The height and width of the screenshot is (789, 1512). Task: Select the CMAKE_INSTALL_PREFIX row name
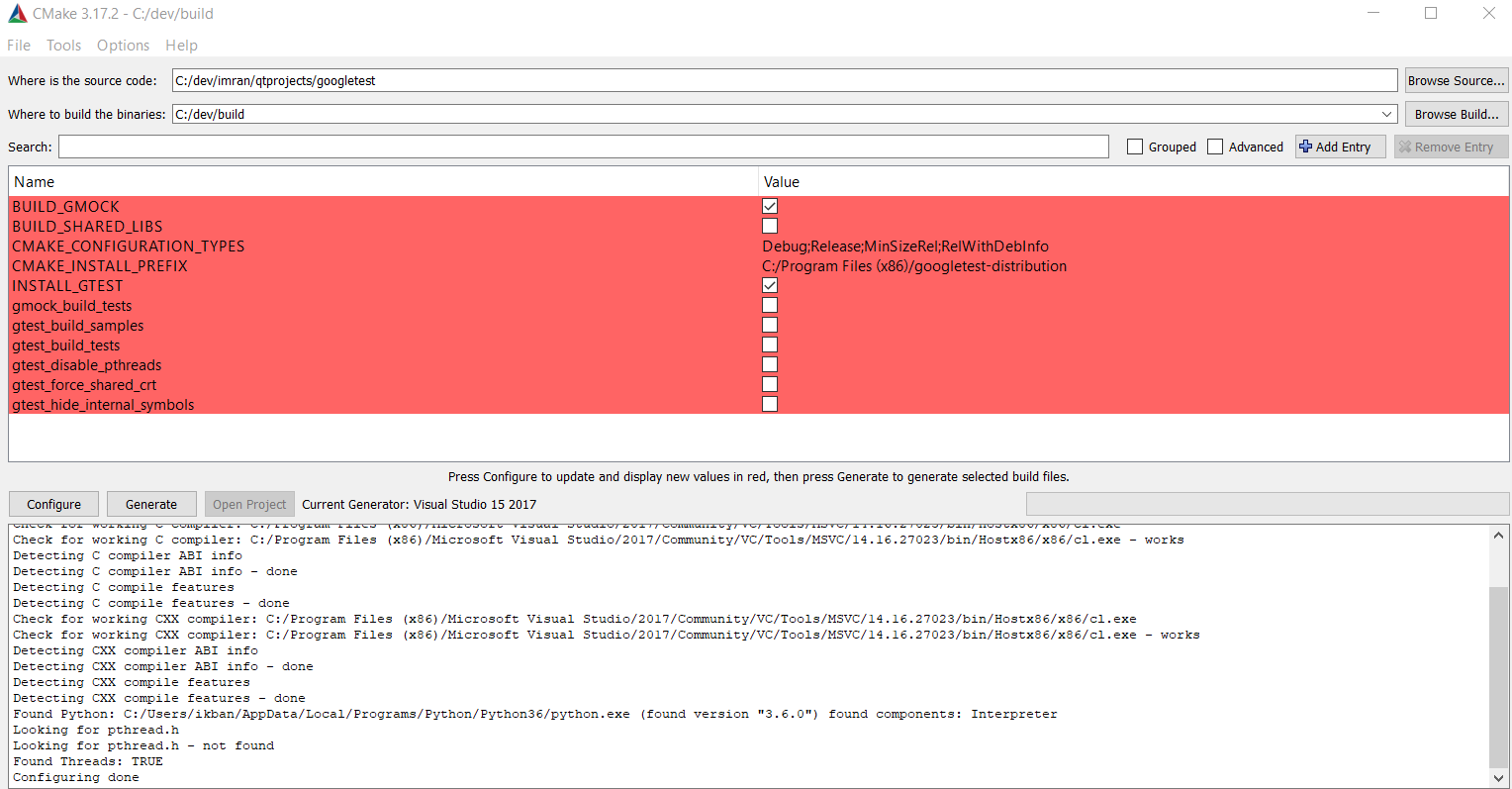pos(100,265)
